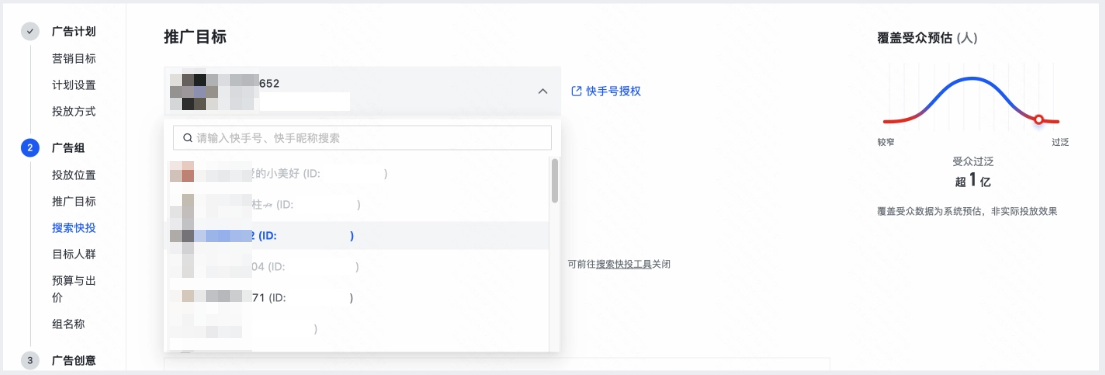
Task: Select the highlighted 搜索快投 sidebar item
Action: [x=74, y=228]
